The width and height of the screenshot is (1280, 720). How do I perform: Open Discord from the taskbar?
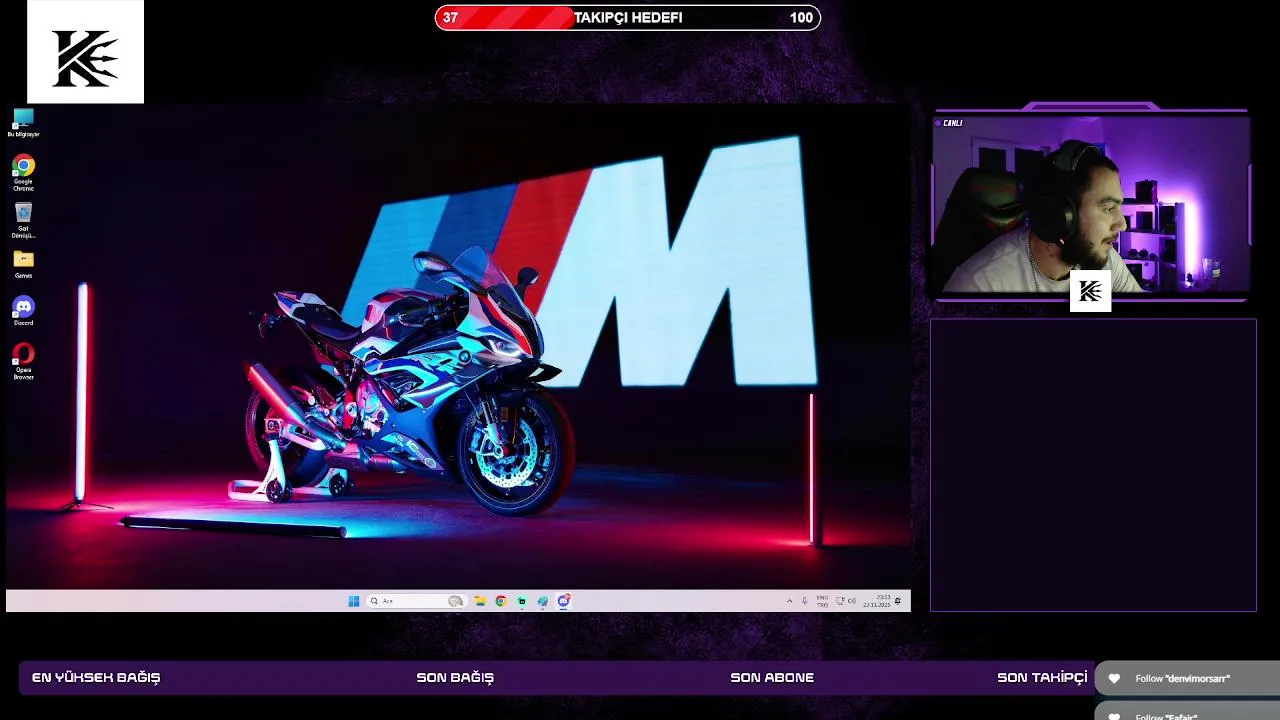564,601
